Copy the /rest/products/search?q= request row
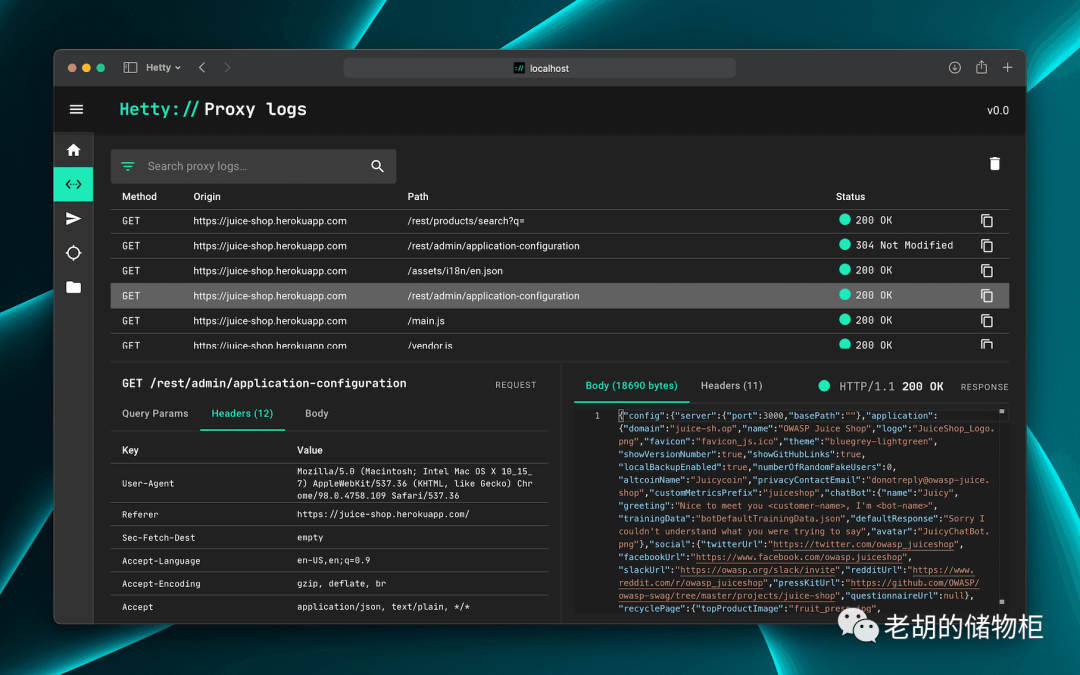Image resolution: width=1080 pixels, height=675 pixels. (987, 220)
